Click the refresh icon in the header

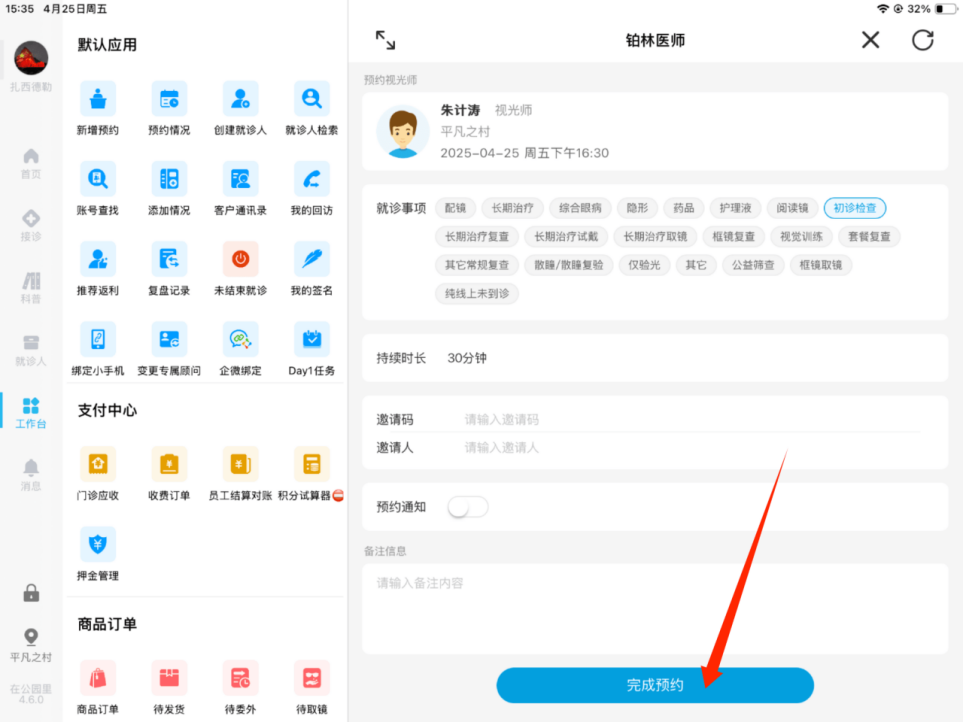click(x=922, y=40)
